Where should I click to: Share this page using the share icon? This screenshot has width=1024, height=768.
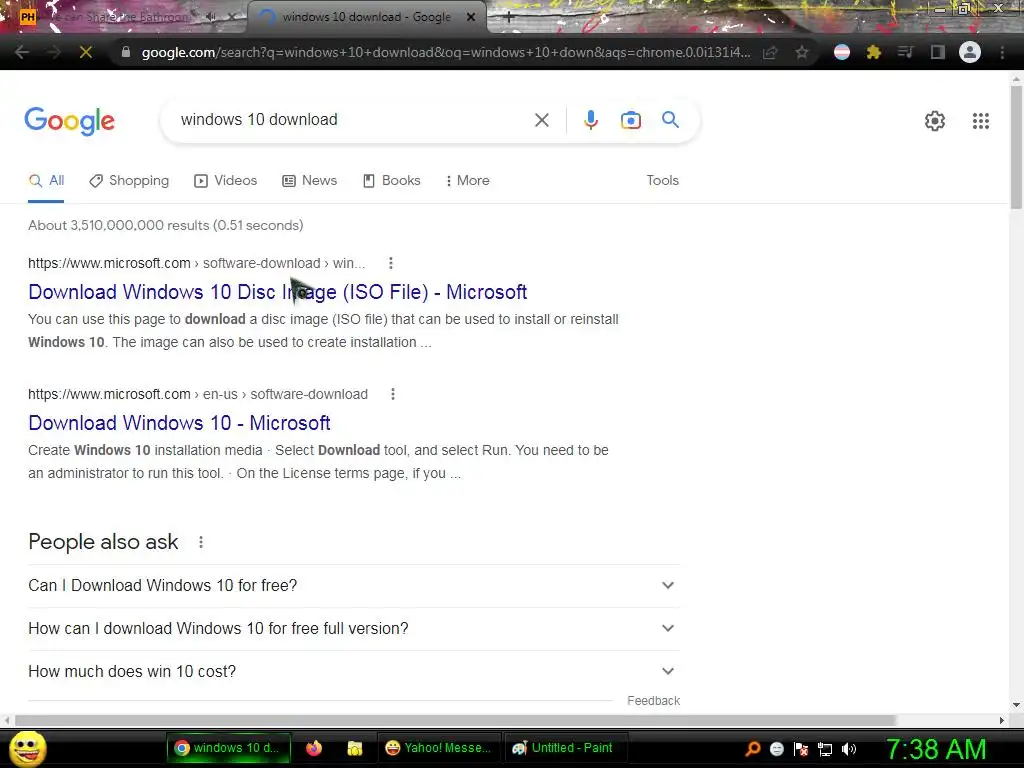[770, 52]
